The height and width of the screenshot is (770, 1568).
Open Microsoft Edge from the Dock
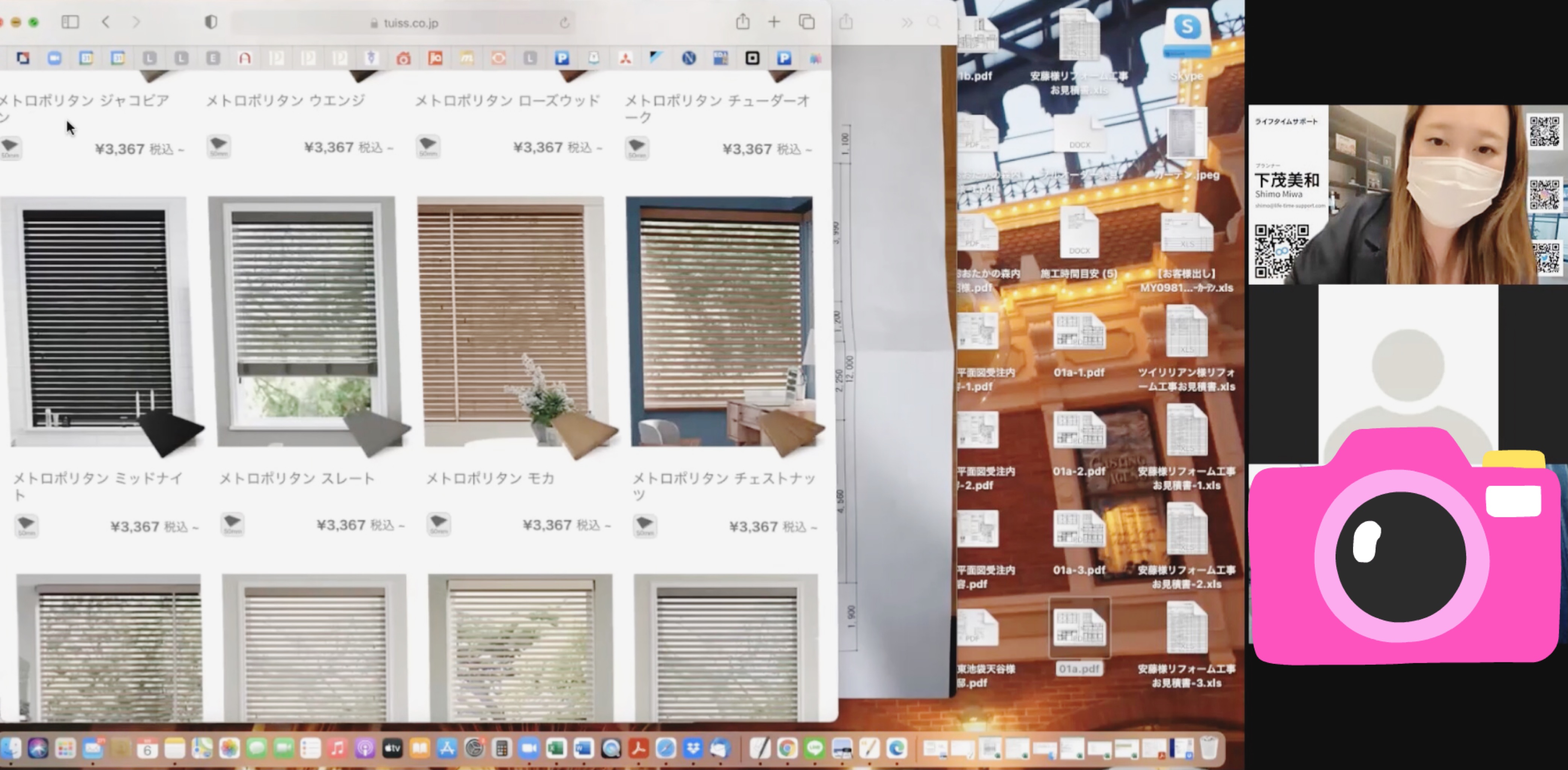[x=896, y=748]
